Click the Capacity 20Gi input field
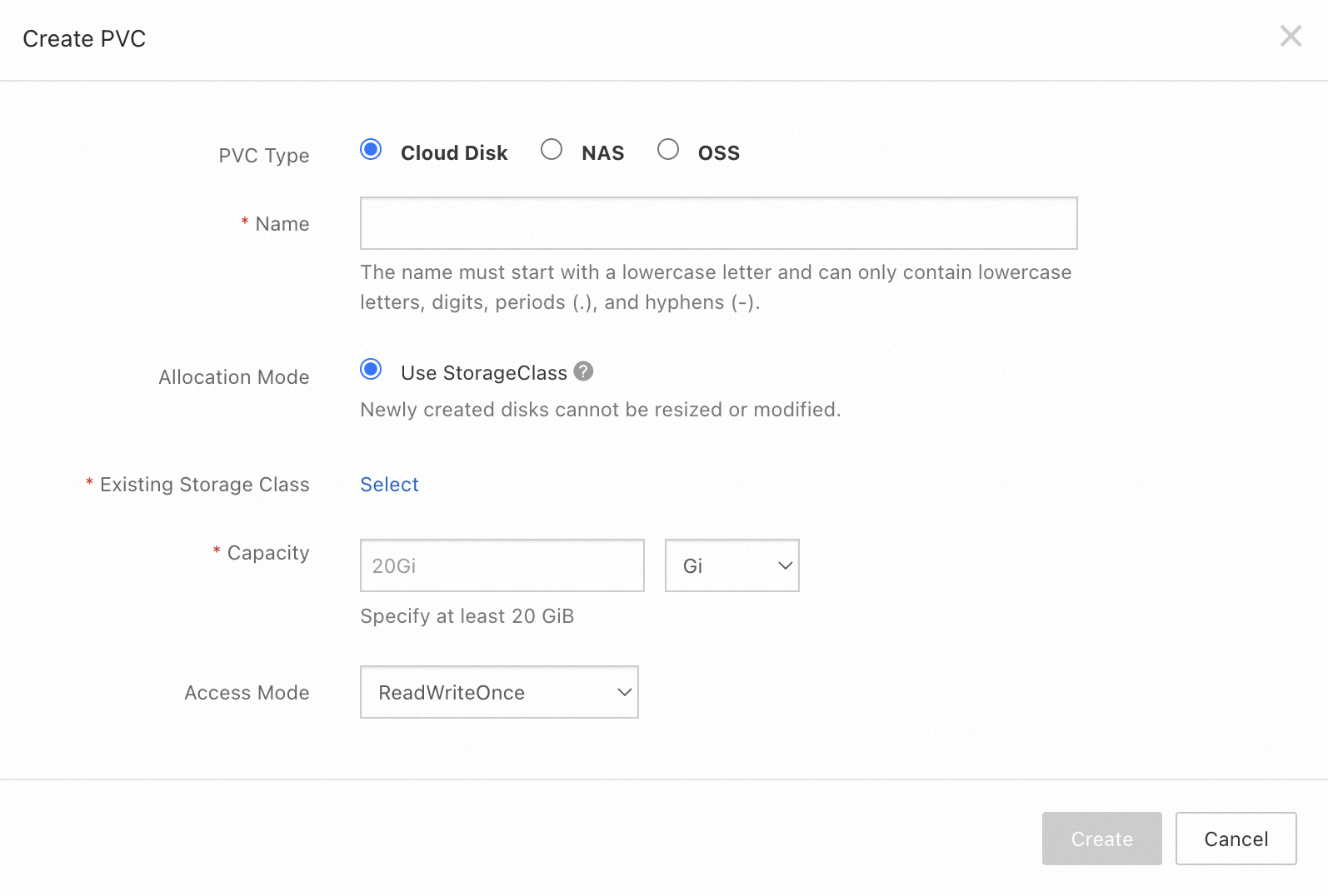1328x896 pixels. pyautogui.click(x=502, y=565)
